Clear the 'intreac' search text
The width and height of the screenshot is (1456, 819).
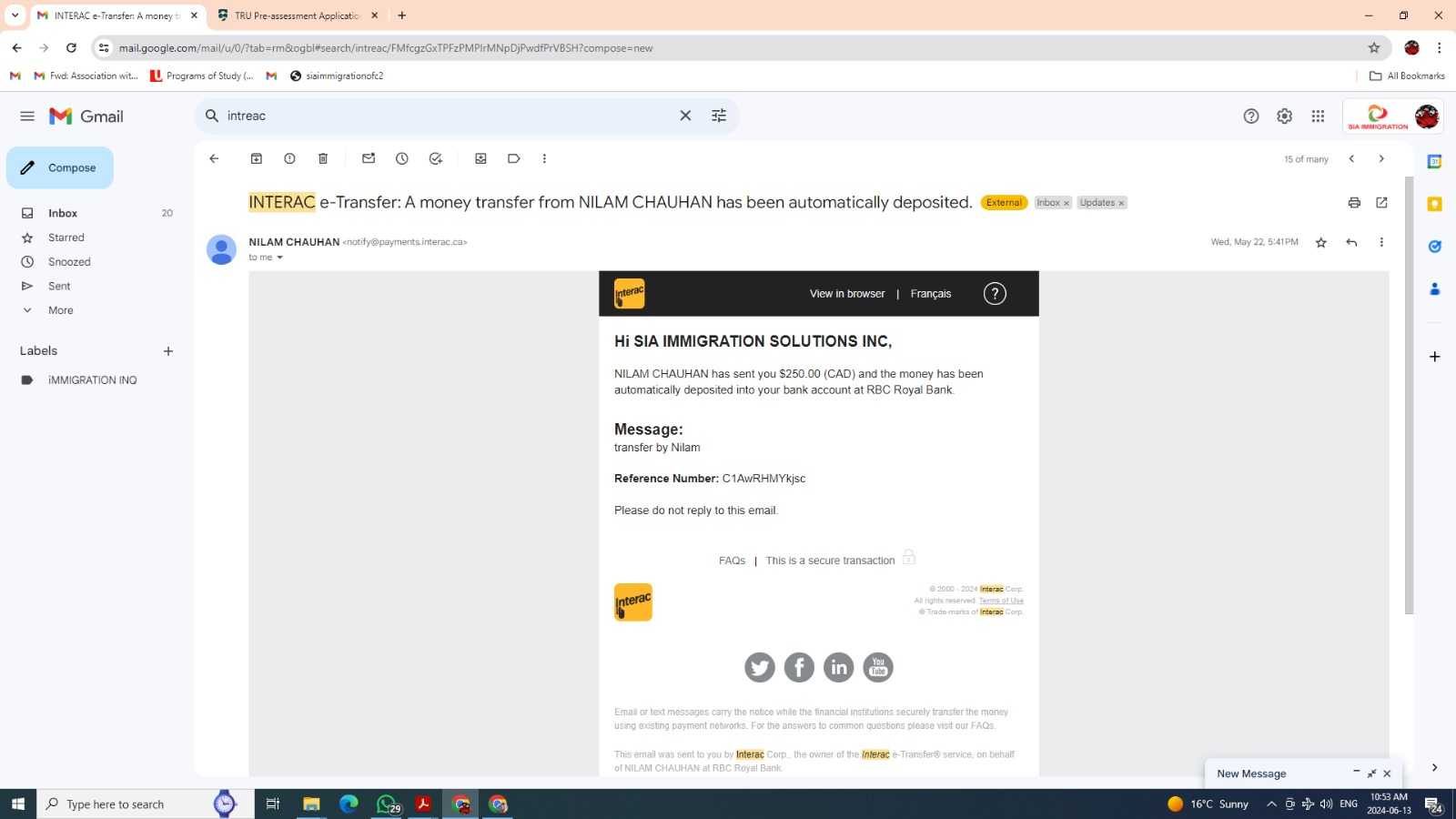[x=685, y=116]
